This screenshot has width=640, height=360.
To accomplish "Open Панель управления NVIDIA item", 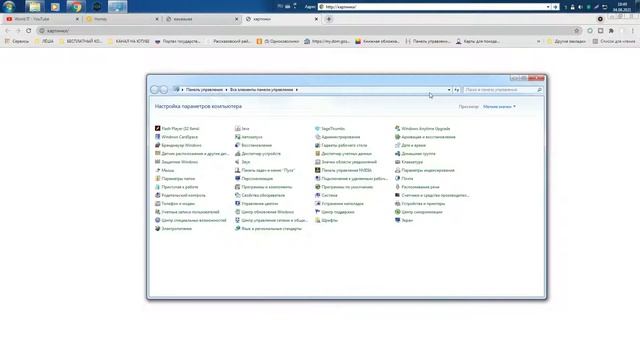I will [x=343, y=170].
